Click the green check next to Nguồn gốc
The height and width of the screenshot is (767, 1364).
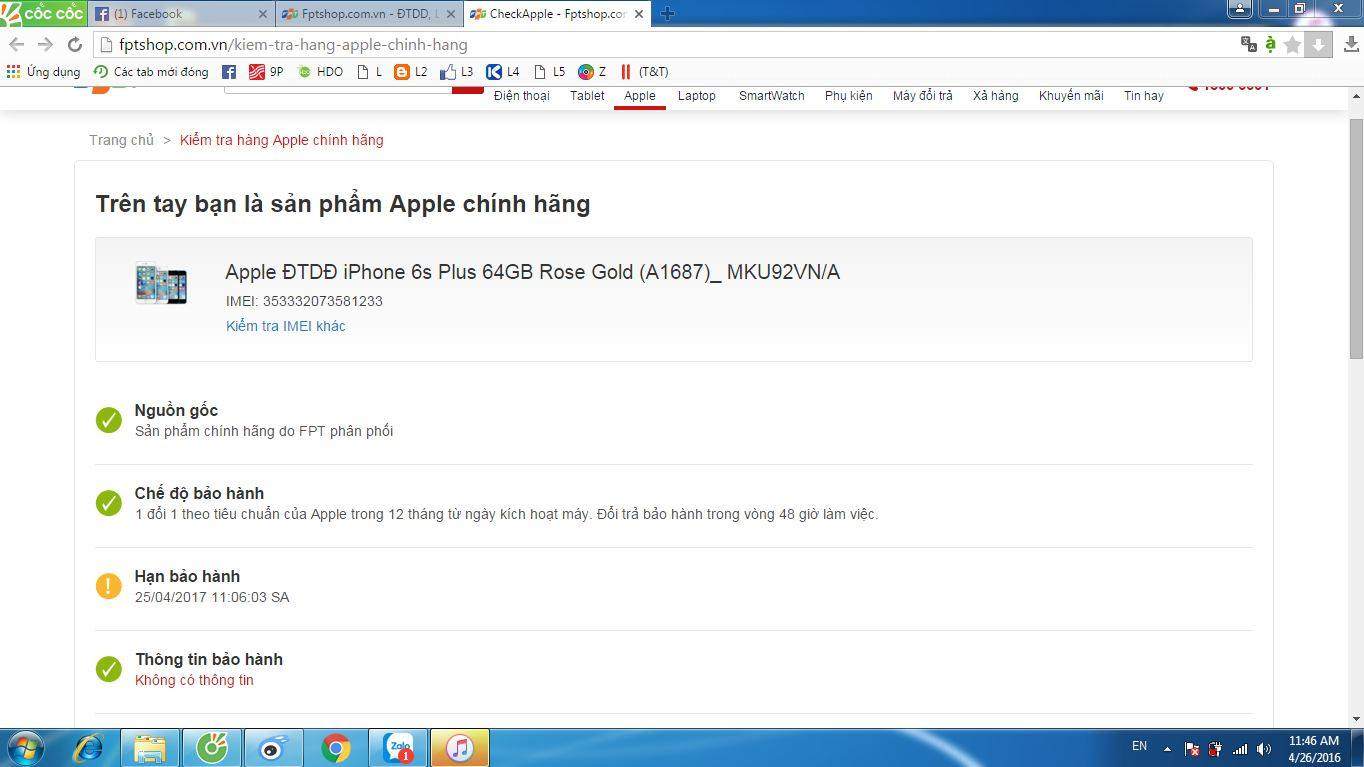(109, 420)
